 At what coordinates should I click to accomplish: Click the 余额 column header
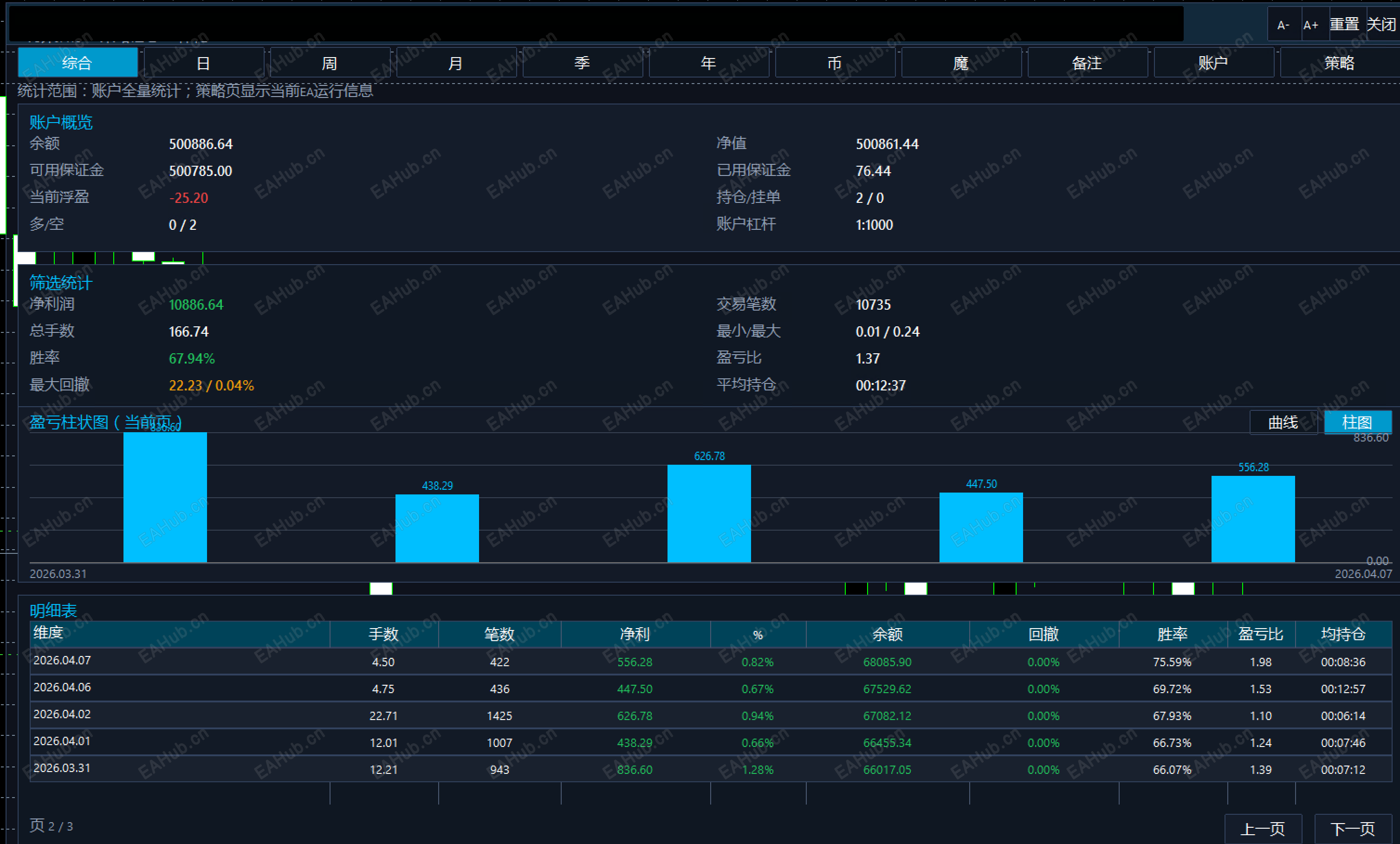coord(888,634)
